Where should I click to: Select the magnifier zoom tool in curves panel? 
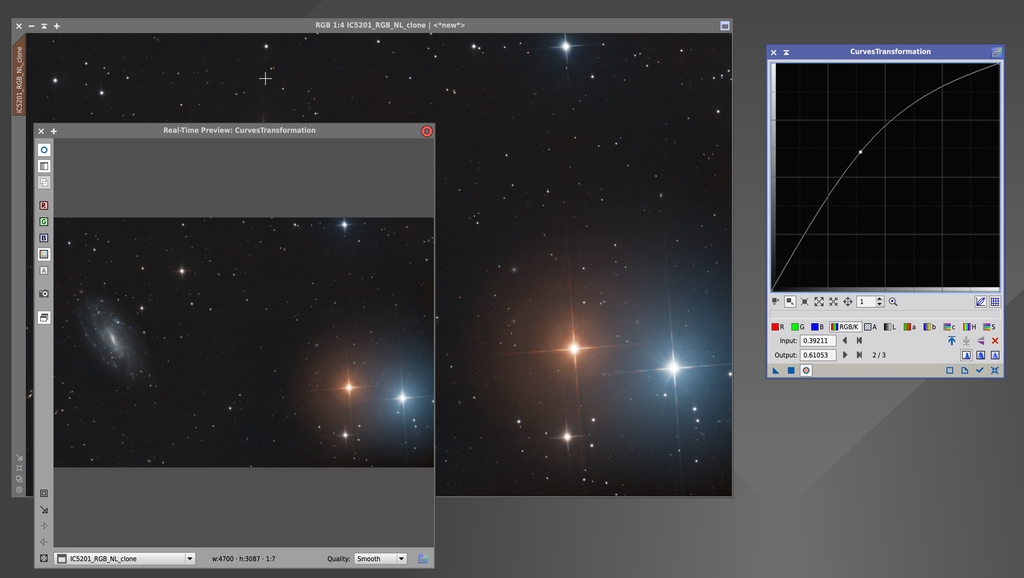pyautogui.click(x=892, y=301)
